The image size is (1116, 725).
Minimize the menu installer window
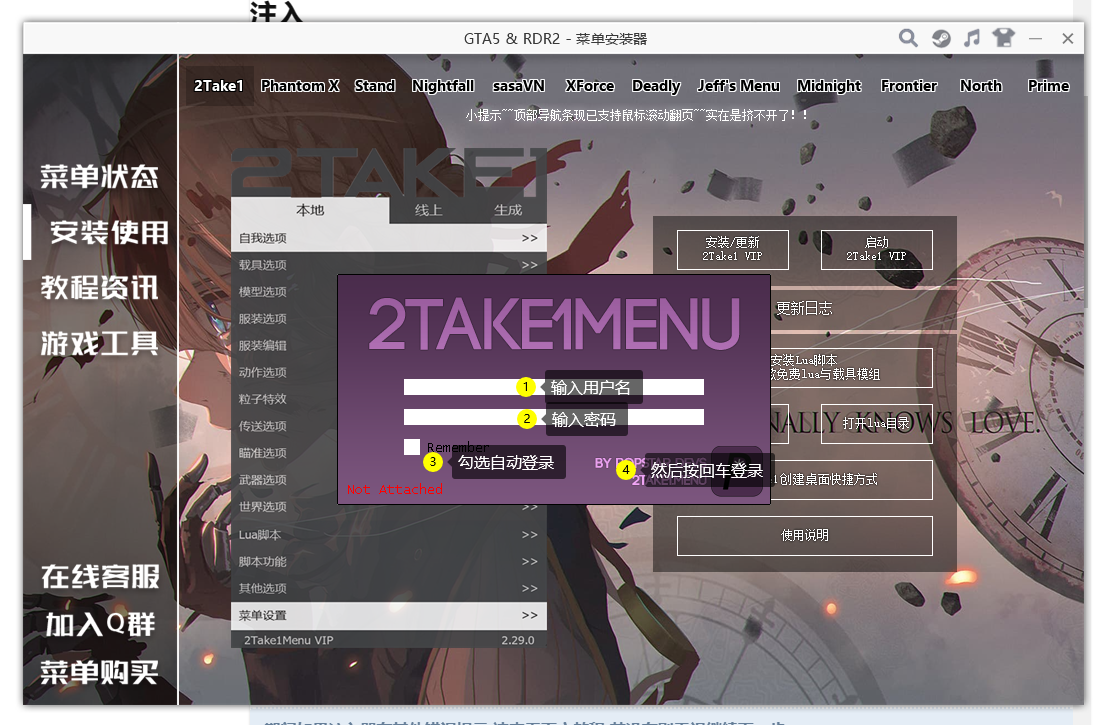(x=1036, y=38)
